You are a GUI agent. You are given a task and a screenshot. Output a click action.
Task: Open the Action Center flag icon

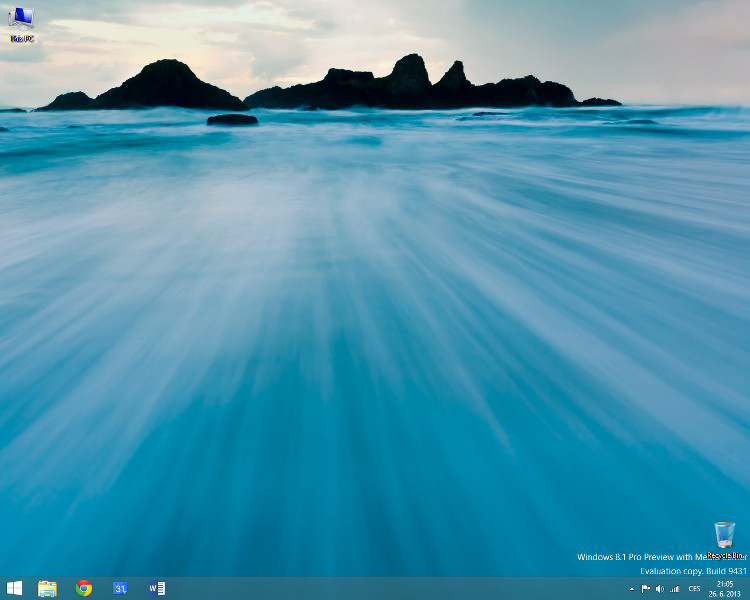coord(646,589)
